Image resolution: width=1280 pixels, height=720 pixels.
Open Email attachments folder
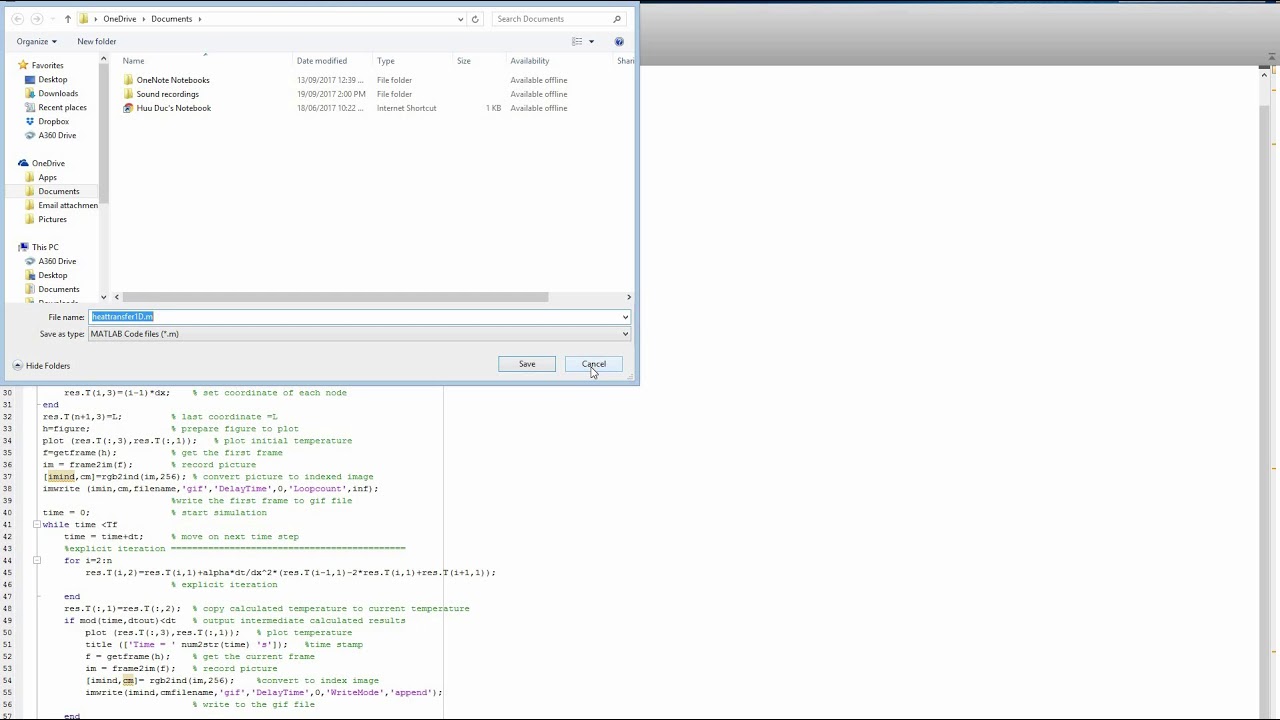click(68, 205)
